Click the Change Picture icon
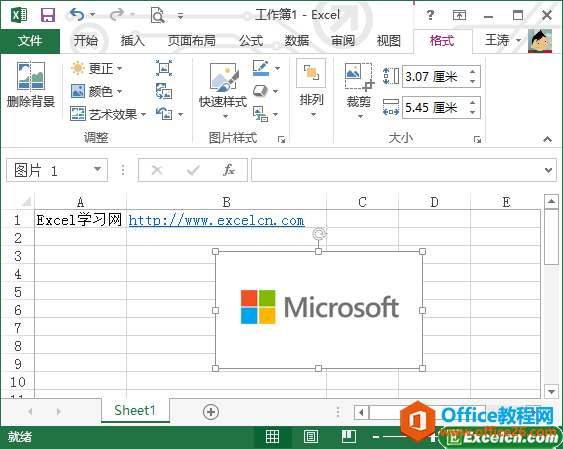Image resolution: width=563 pixels, height=449 pixels. (x=164, y=91)
